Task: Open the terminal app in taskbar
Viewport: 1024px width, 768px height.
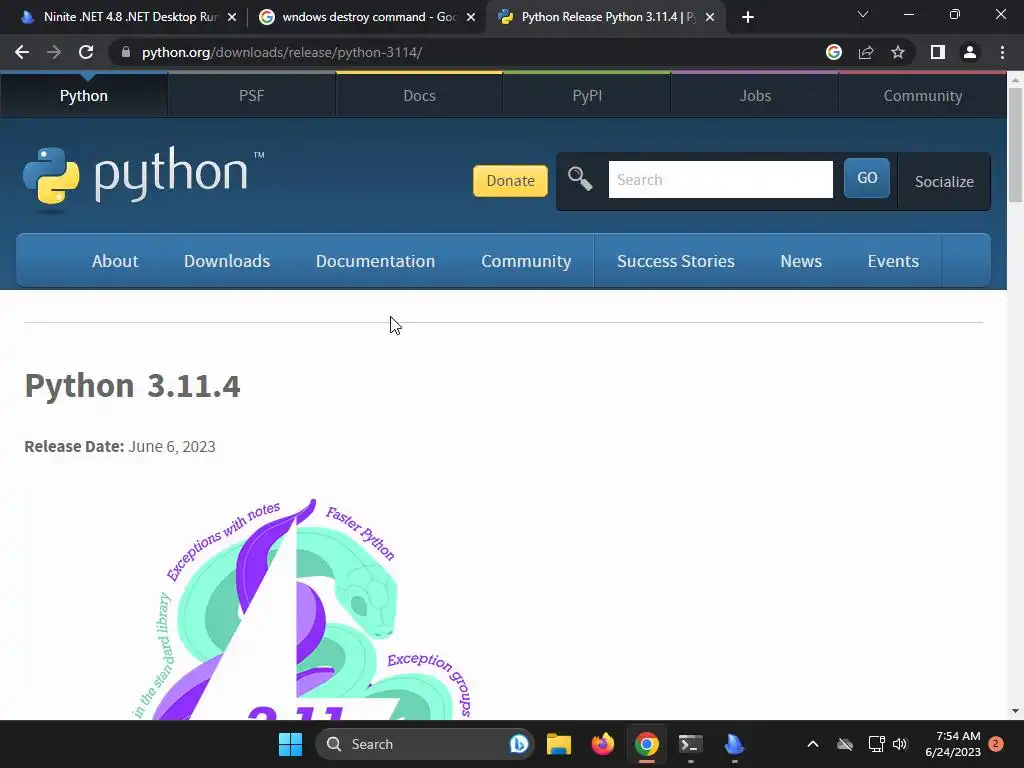Action: (x=690, y=744)
